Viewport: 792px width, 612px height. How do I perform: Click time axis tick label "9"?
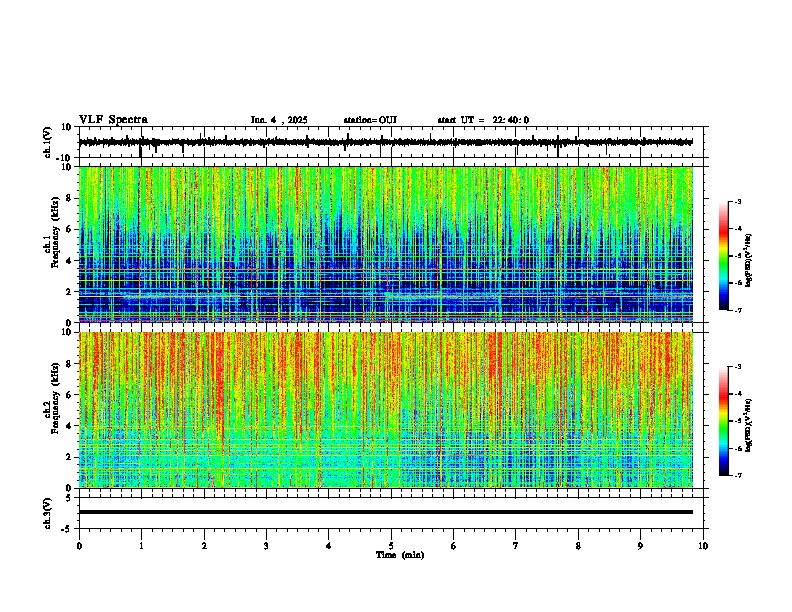pyautogui.click(x=640, y=546)
